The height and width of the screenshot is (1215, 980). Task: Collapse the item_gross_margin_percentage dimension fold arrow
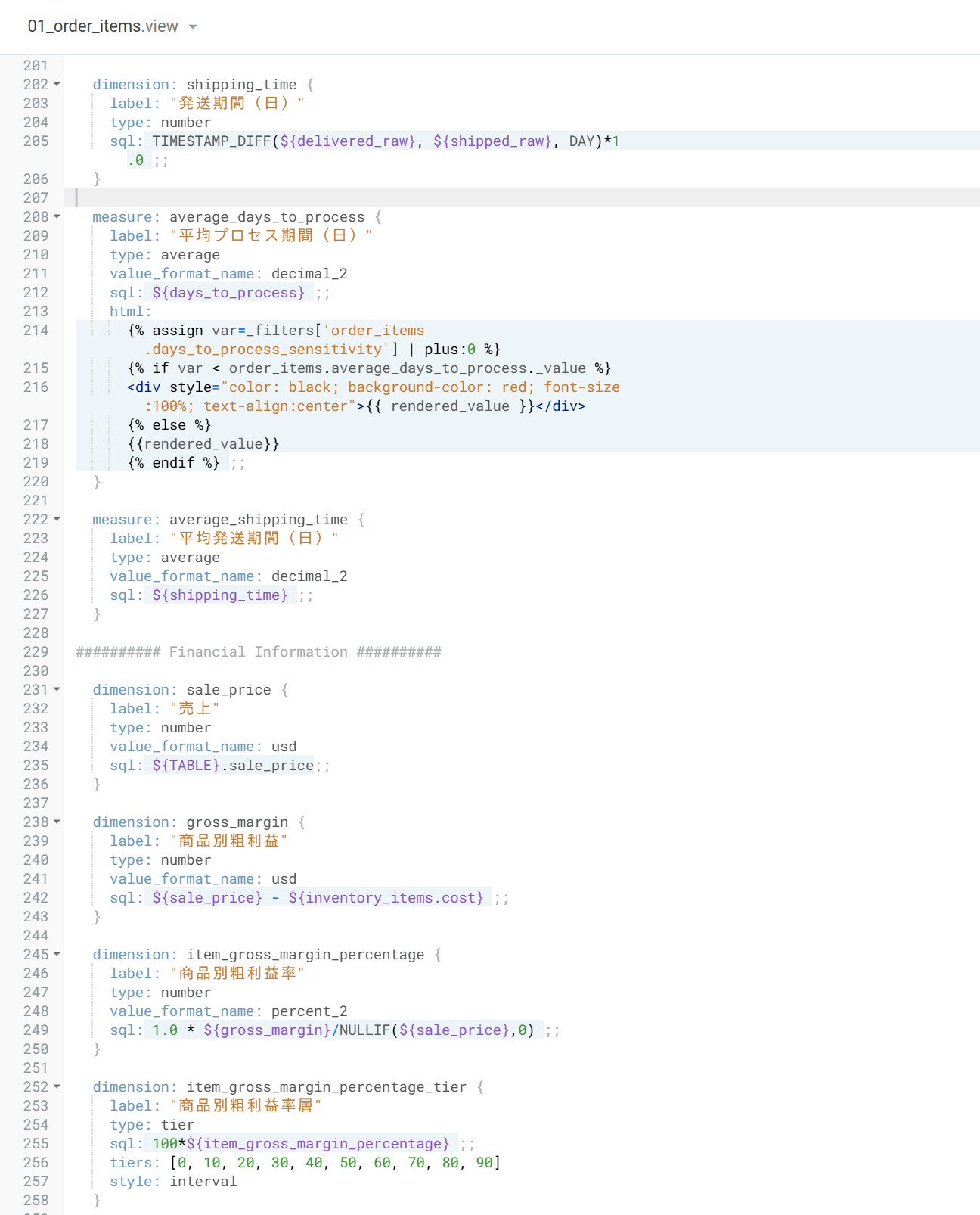click(x=57, y=954)
